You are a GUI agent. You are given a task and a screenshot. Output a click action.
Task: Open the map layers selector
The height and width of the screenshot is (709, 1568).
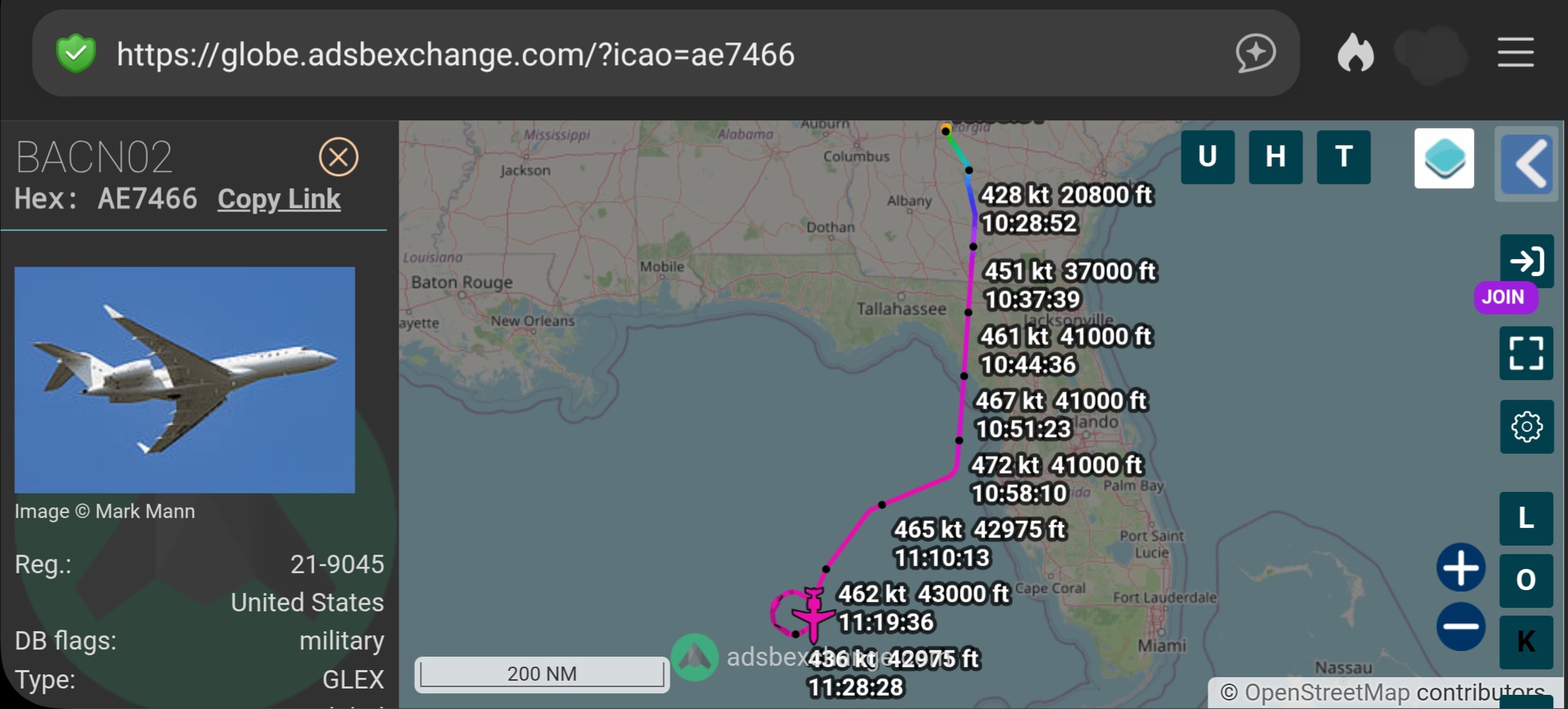[x=1444, y=158]
